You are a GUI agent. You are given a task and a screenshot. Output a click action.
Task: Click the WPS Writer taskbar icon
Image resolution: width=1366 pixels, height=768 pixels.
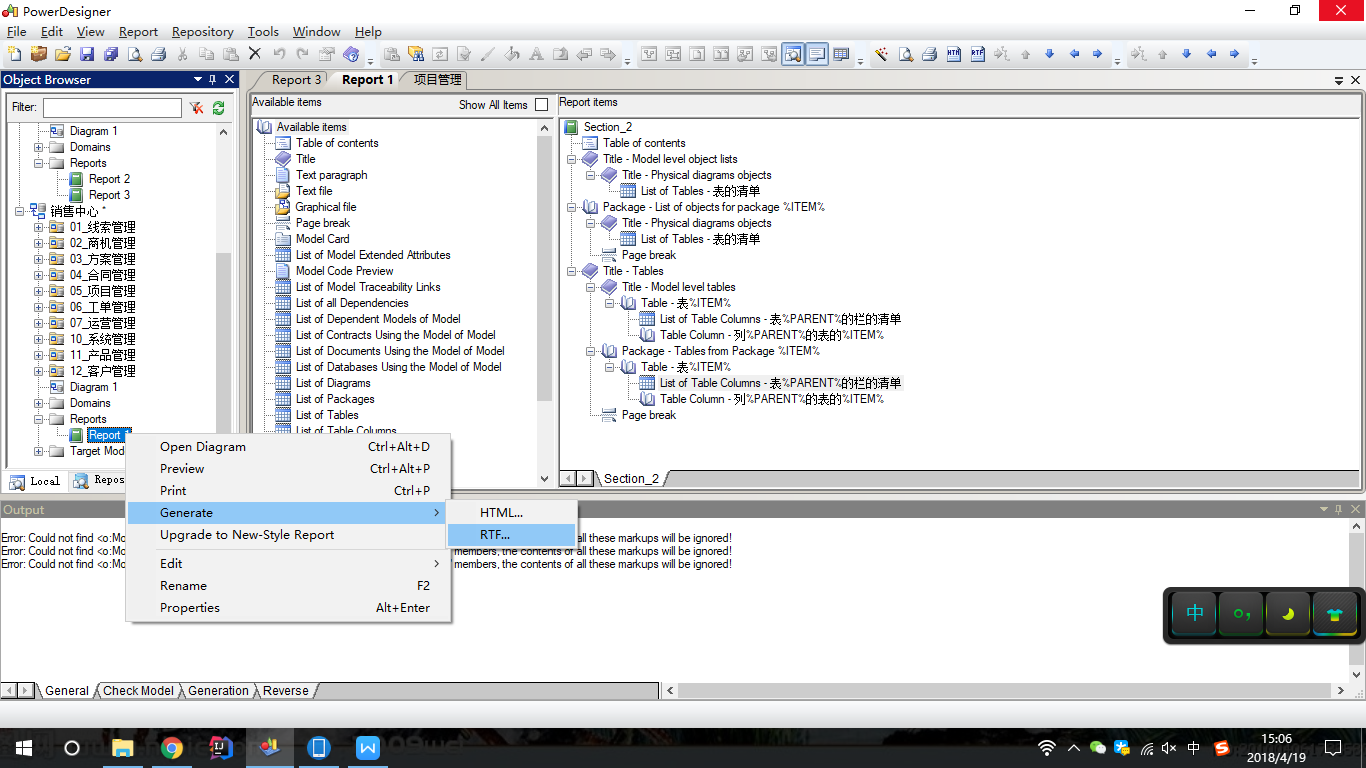(368, 747)
